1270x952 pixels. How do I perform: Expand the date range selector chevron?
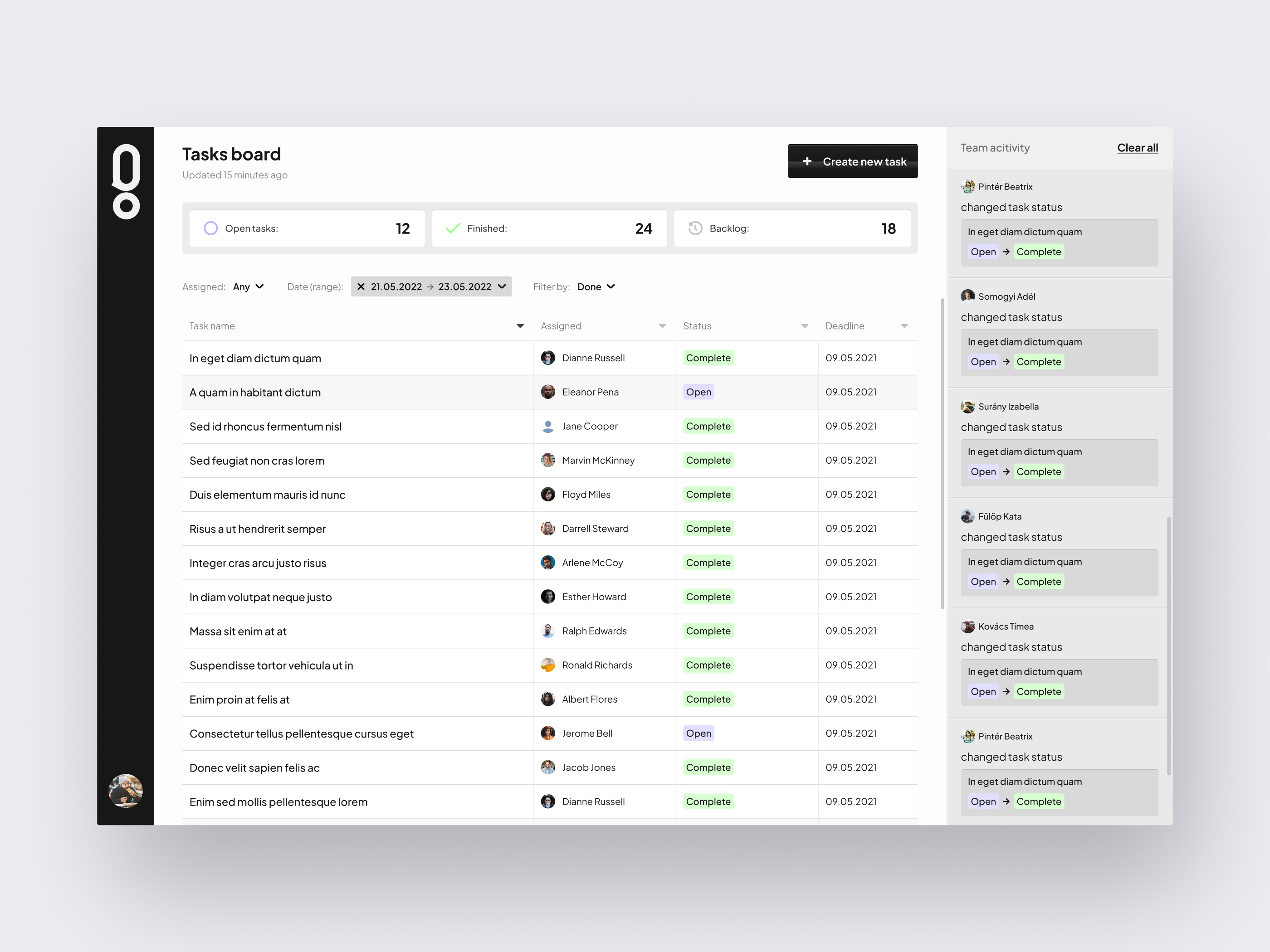[501, 287]
